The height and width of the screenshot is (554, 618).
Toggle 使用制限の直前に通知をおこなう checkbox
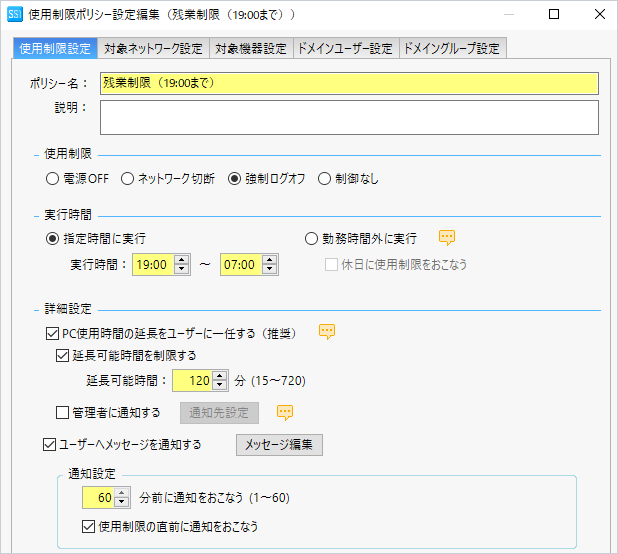(x=88, y=525)
